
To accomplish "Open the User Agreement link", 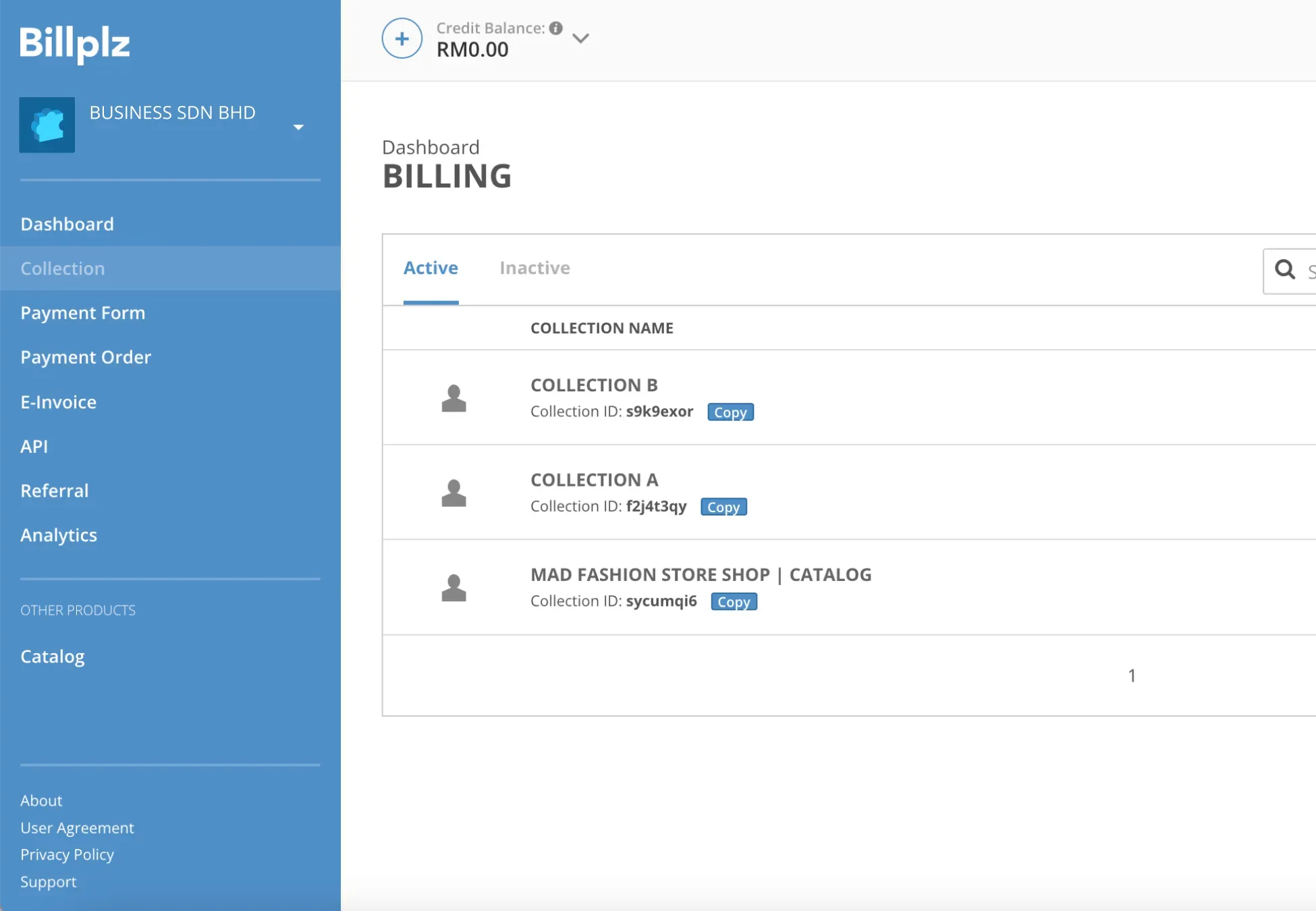I will point(77,828).
